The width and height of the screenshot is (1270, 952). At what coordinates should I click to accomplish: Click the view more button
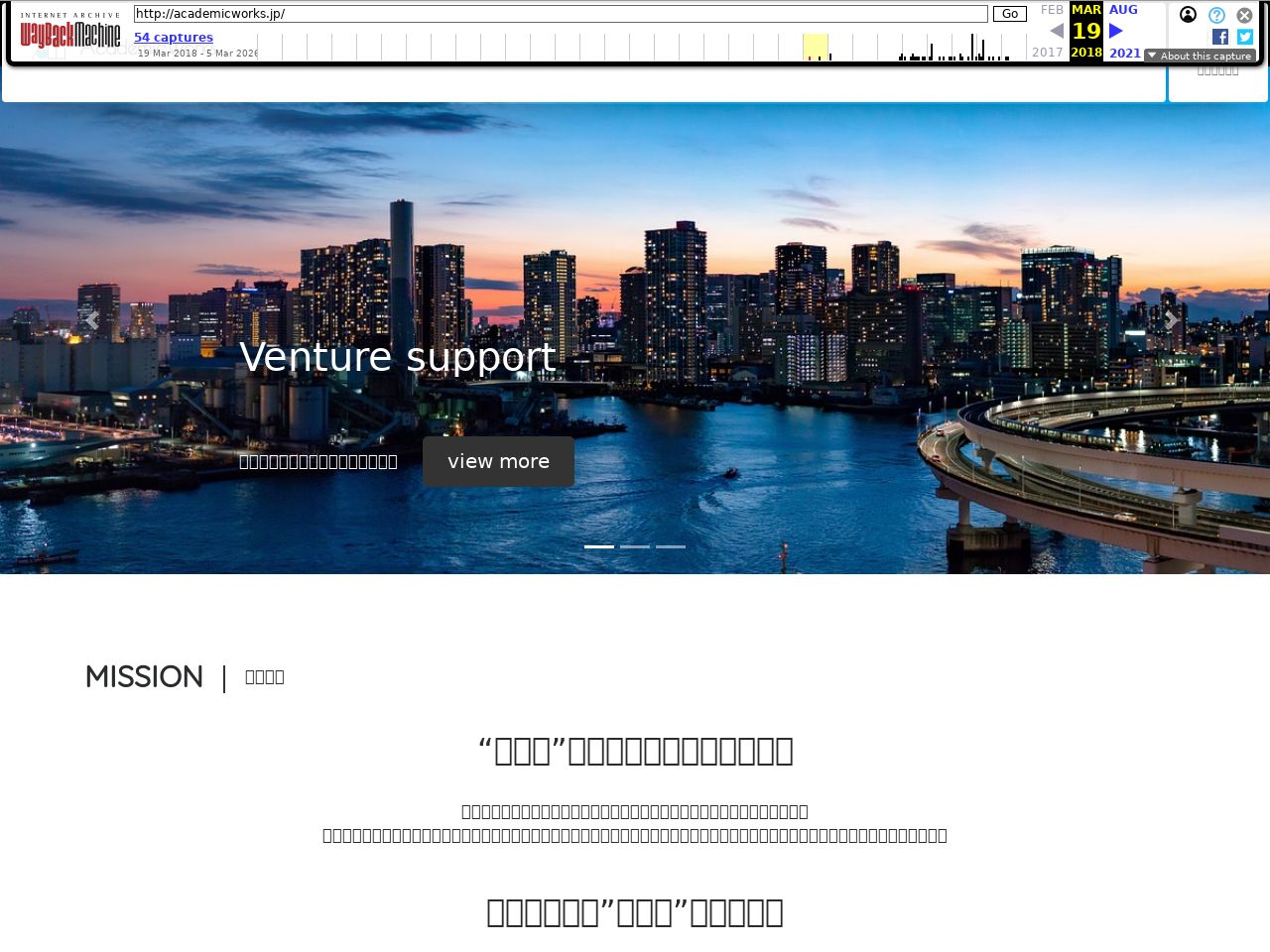click(498, 461)
